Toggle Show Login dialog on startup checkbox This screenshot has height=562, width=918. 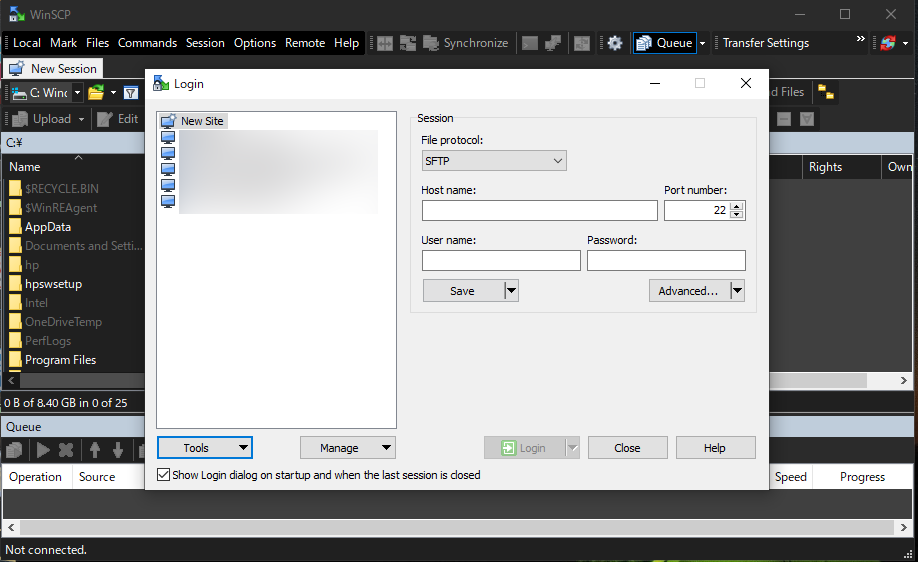point(164,475)
